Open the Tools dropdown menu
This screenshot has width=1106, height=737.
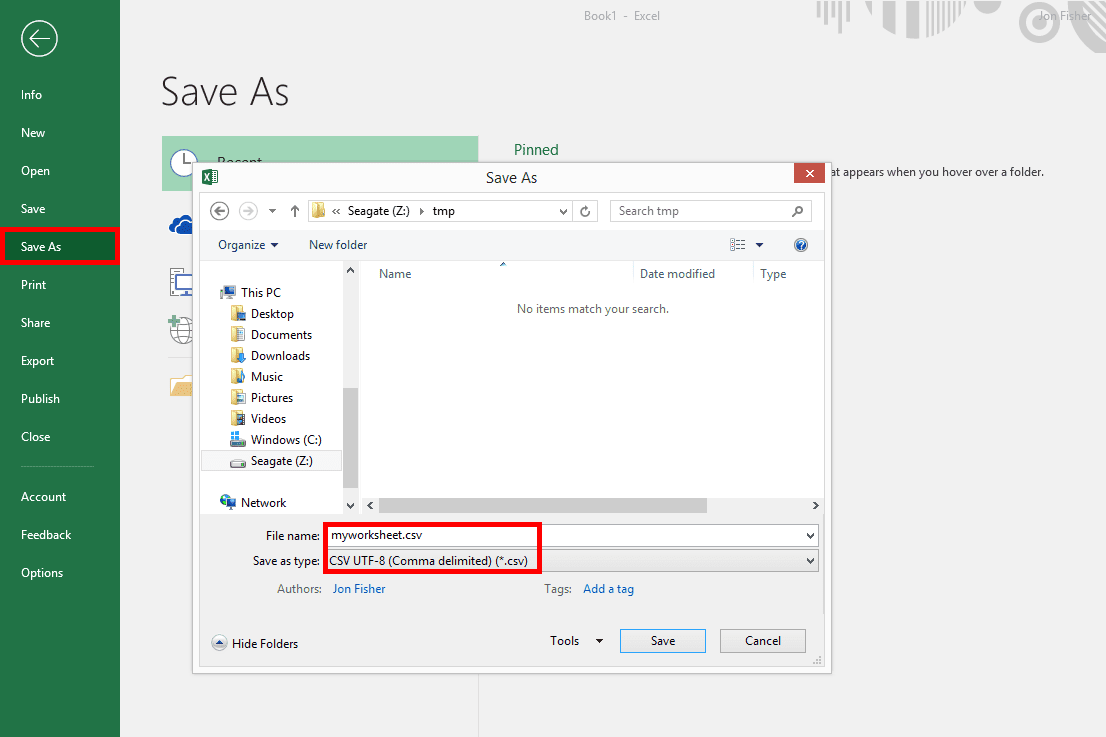pyautogui.click(x=577, y=641)
